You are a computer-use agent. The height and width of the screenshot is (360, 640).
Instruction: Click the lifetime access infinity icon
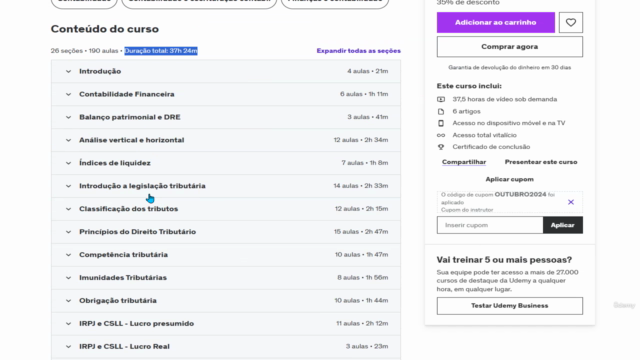pos(441,135)
